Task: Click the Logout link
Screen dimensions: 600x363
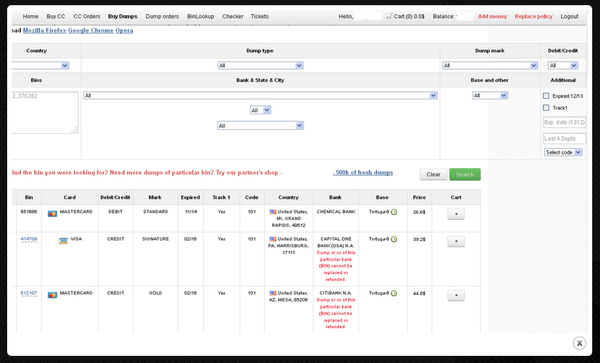Action: coord(569,16)
